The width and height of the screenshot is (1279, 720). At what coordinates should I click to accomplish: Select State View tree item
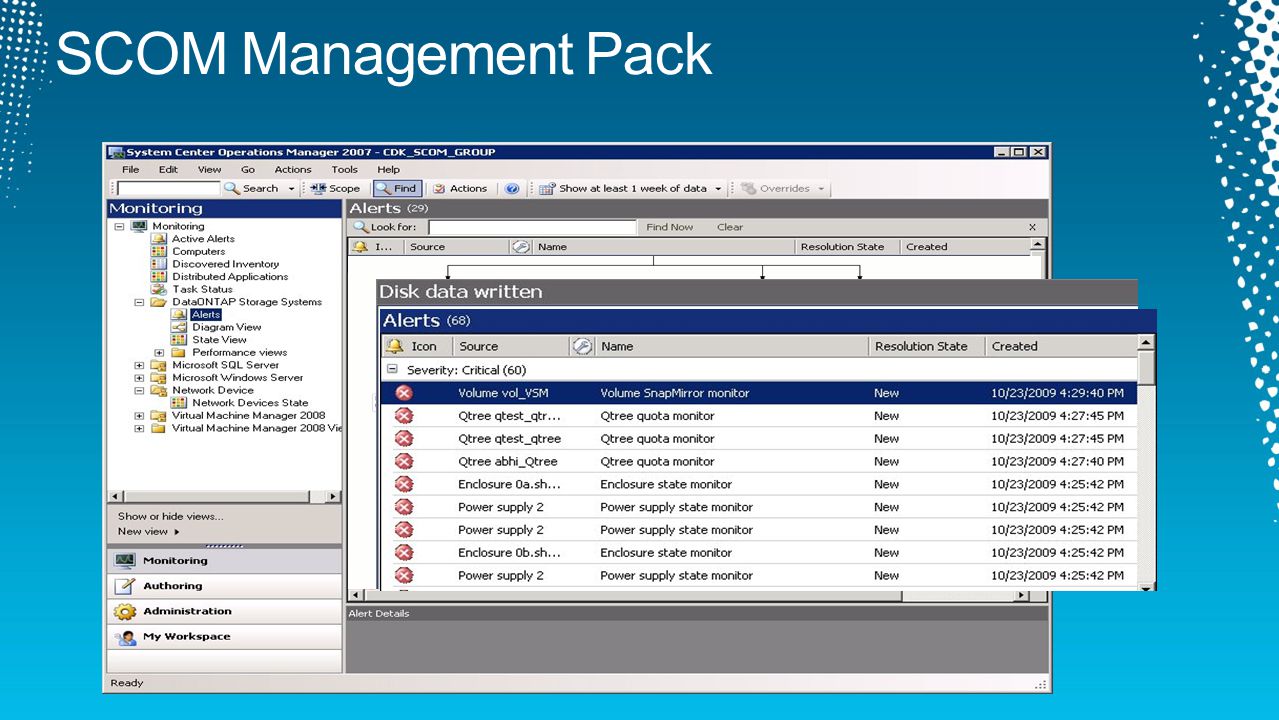219,340
